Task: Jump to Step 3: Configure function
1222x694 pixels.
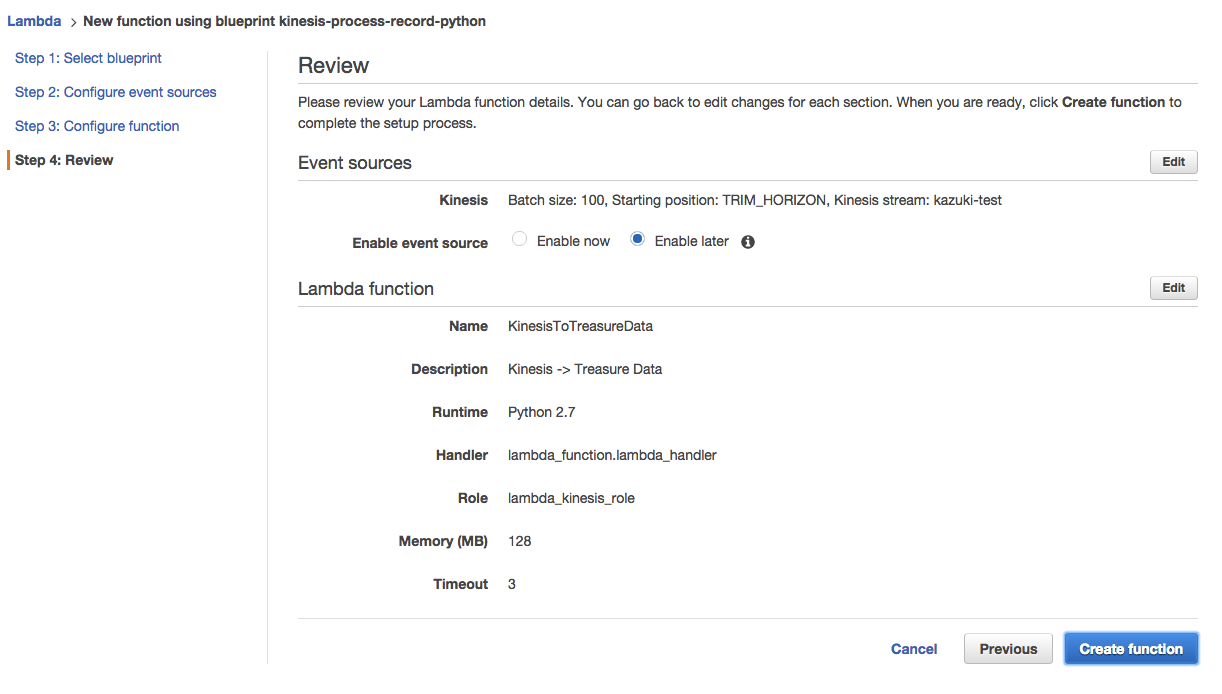Action: [97, 126]
